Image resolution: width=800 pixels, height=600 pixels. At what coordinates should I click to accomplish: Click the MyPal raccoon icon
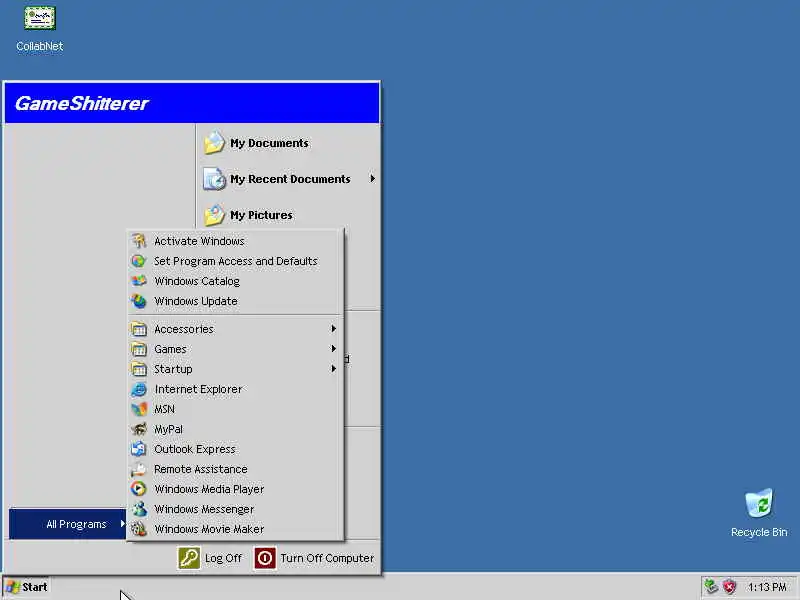click(139, 429)
